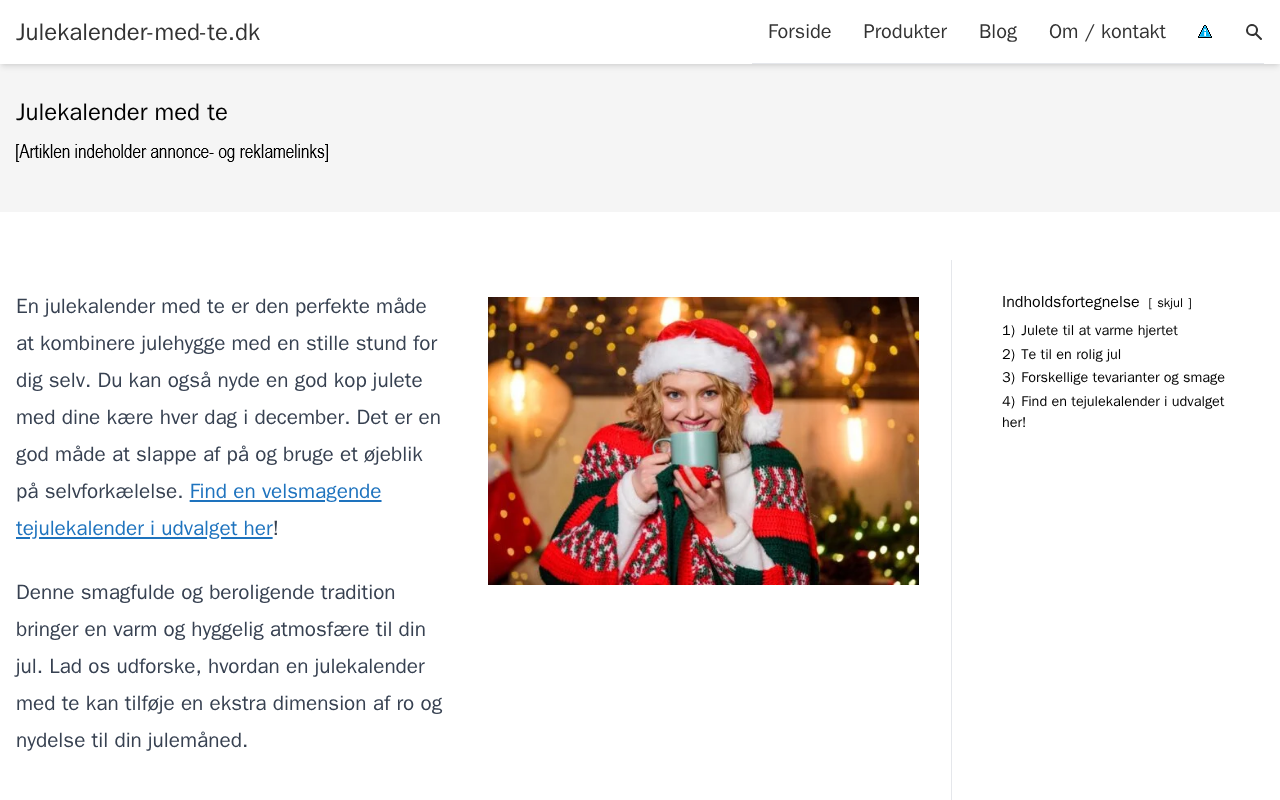Open the Blog page
The height and width of the screenshot is (800, 1280).
998,32
